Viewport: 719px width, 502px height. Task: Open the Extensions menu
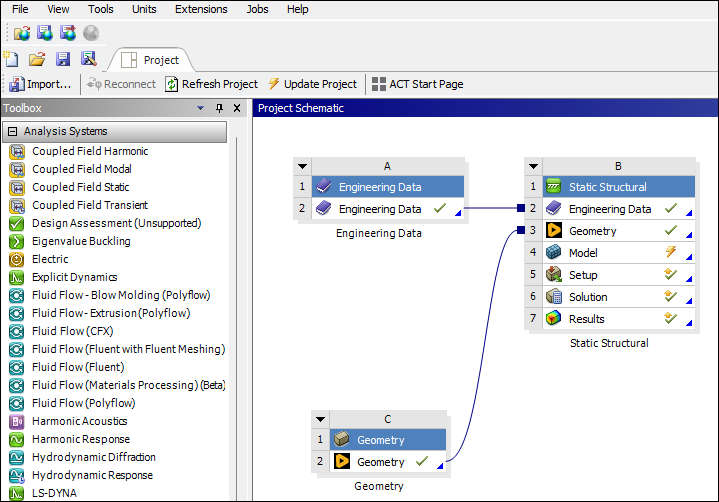201,9
